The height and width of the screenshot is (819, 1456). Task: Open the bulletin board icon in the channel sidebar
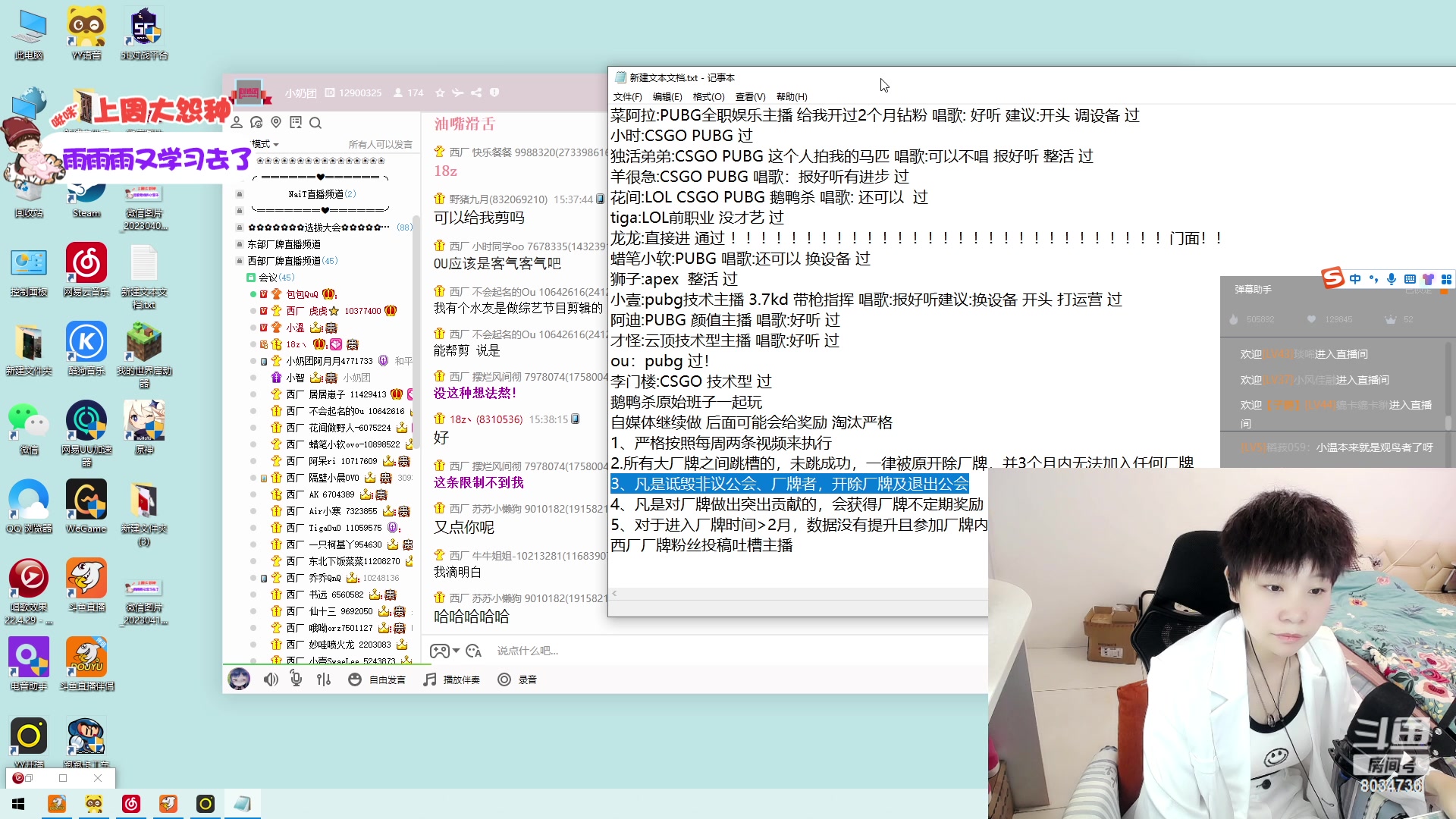pos(296,122)
